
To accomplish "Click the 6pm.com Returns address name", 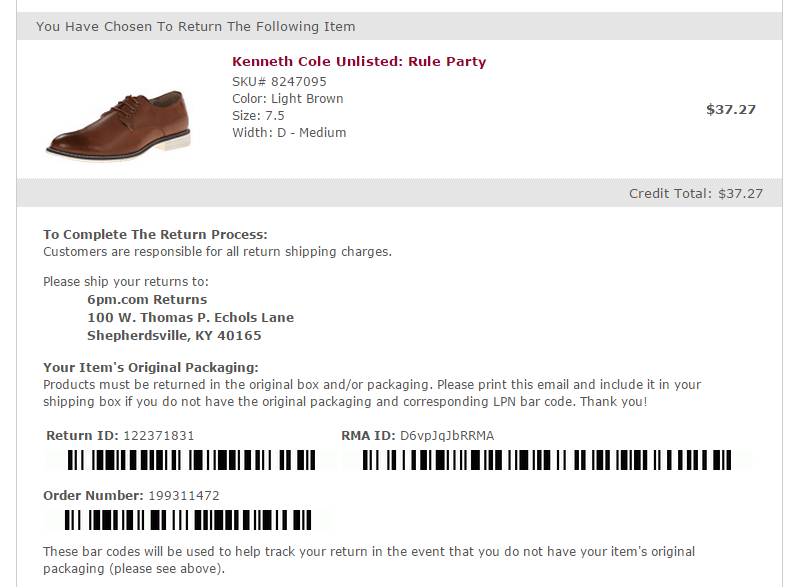I will pyautogui.click(x=147, y=299).
